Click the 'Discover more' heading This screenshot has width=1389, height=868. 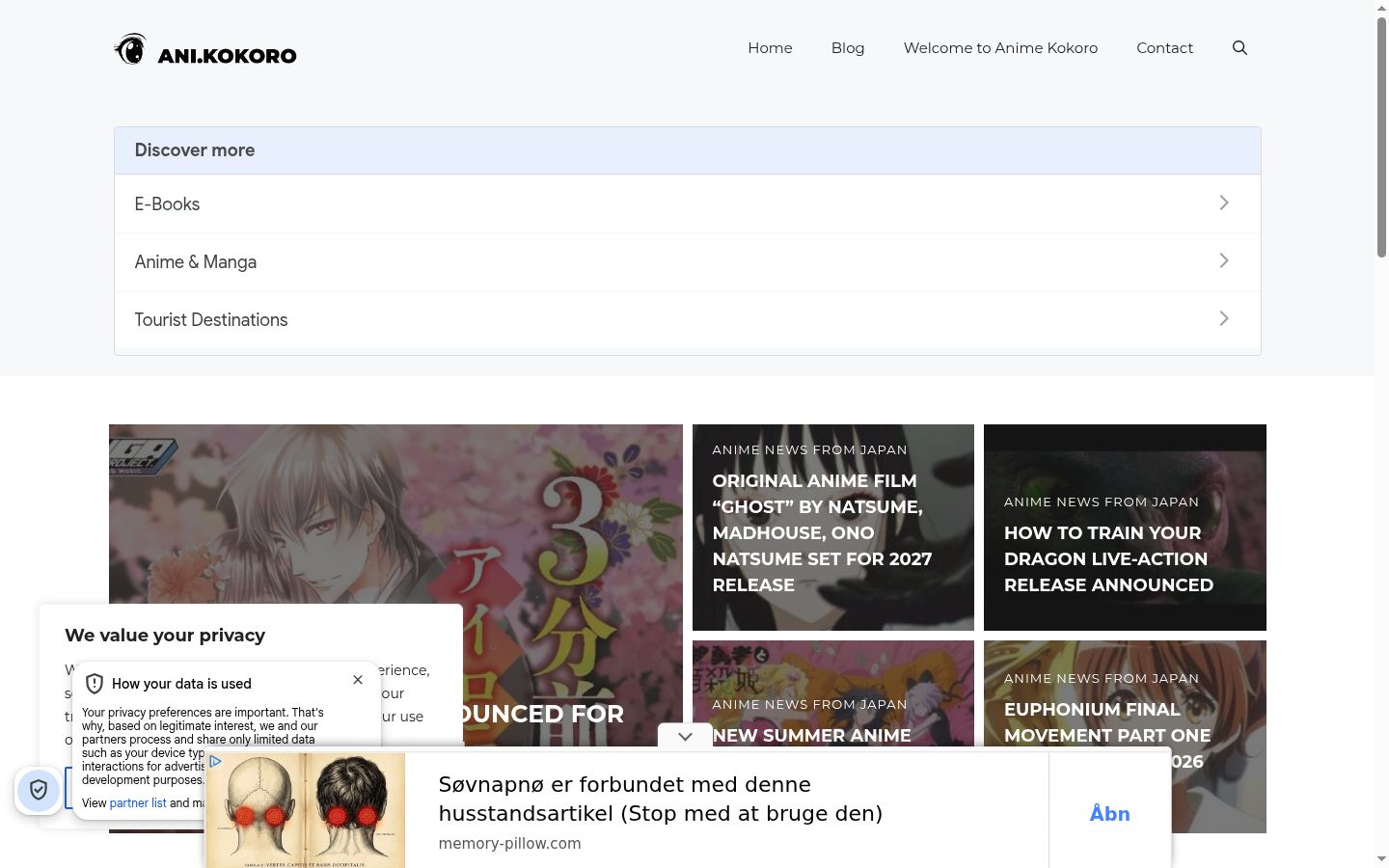tap(195, 150)
